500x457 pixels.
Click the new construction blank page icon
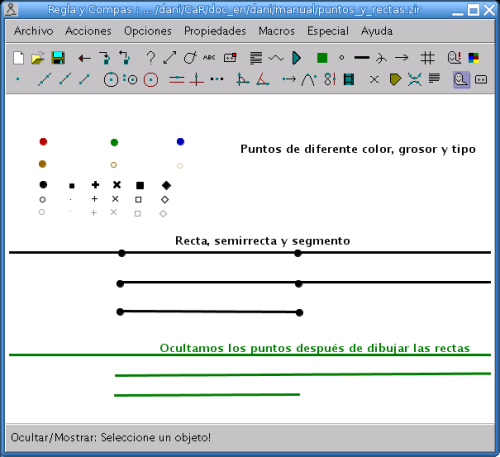[x=18, y=58]
